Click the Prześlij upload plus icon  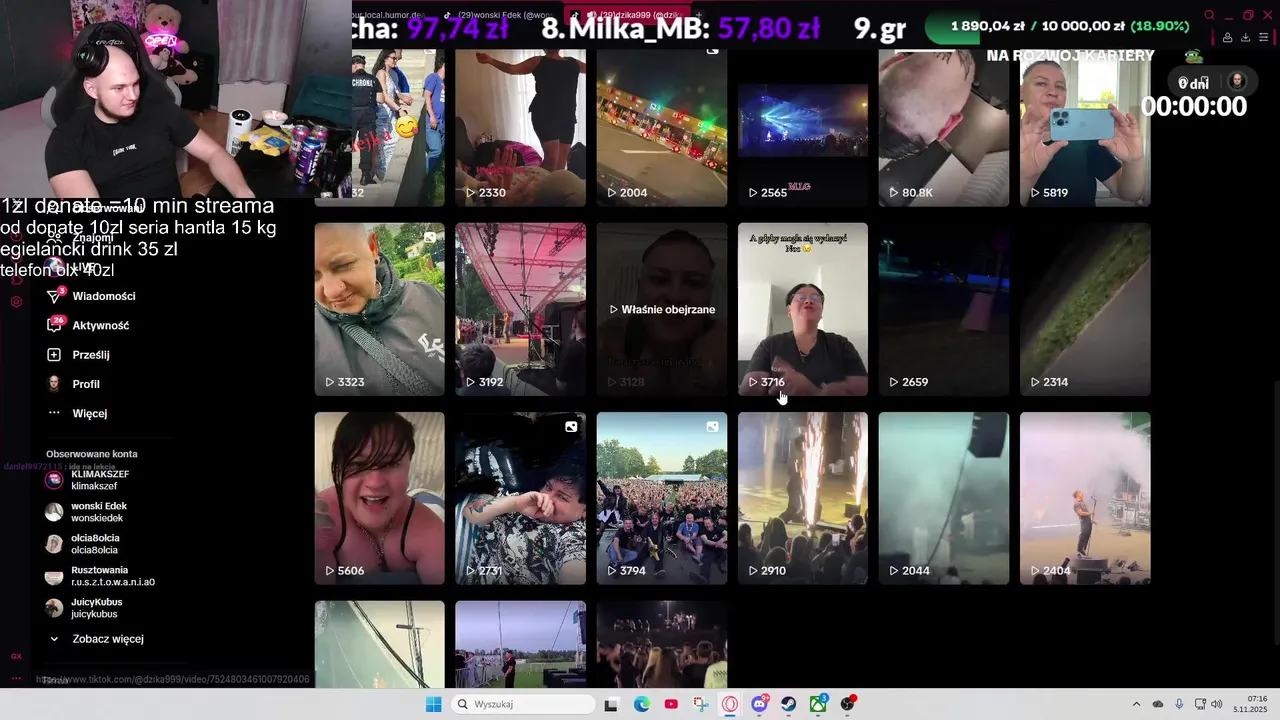pos(54,355)
